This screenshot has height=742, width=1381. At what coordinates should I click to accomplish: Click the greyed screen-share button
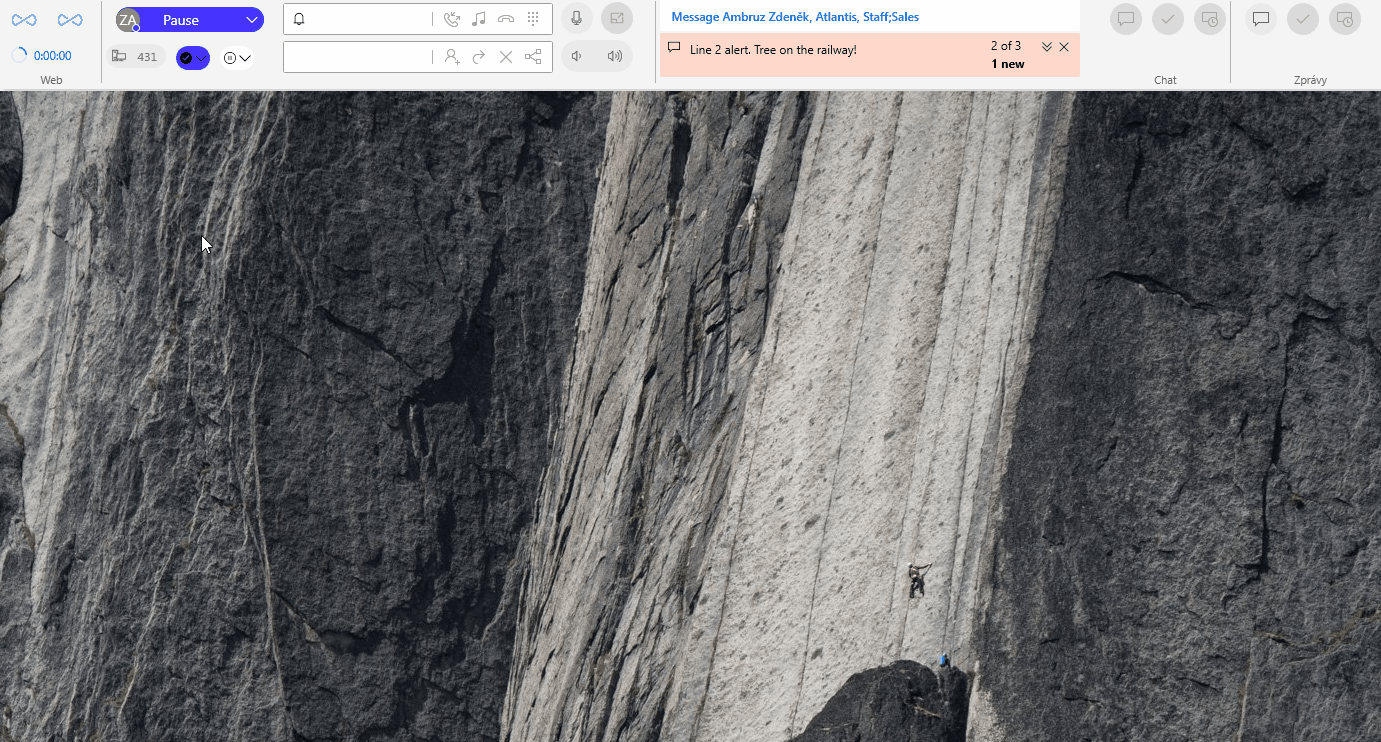[x=617, y=19]
